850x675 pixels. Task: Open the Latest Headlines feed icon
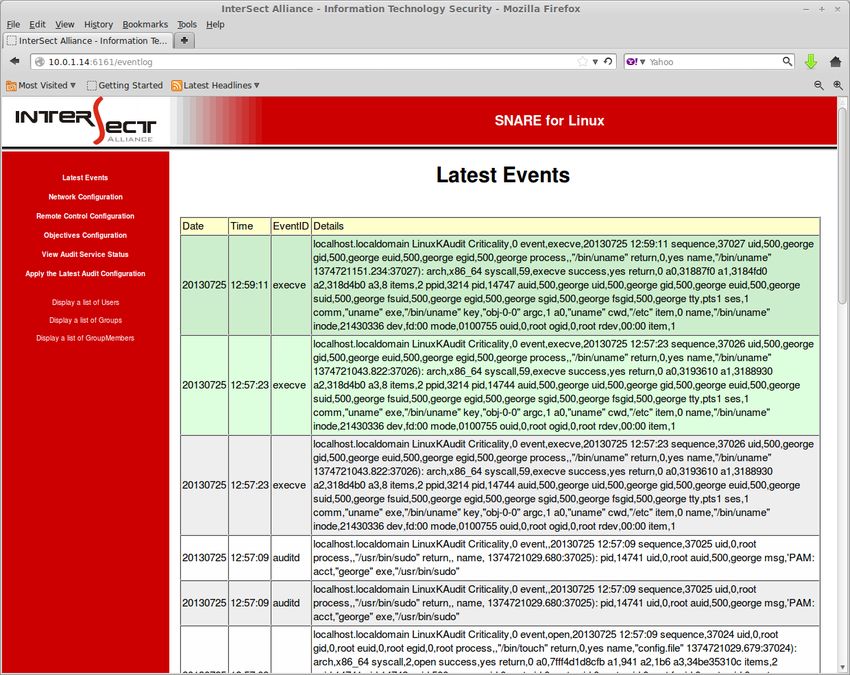click(176, 85)
